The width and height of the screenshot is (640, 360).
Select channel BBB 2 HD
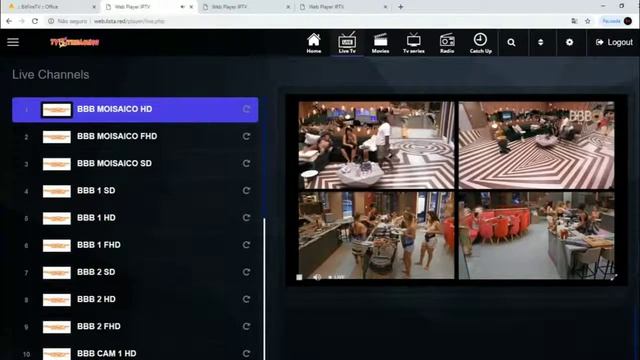tap(135, 299)
